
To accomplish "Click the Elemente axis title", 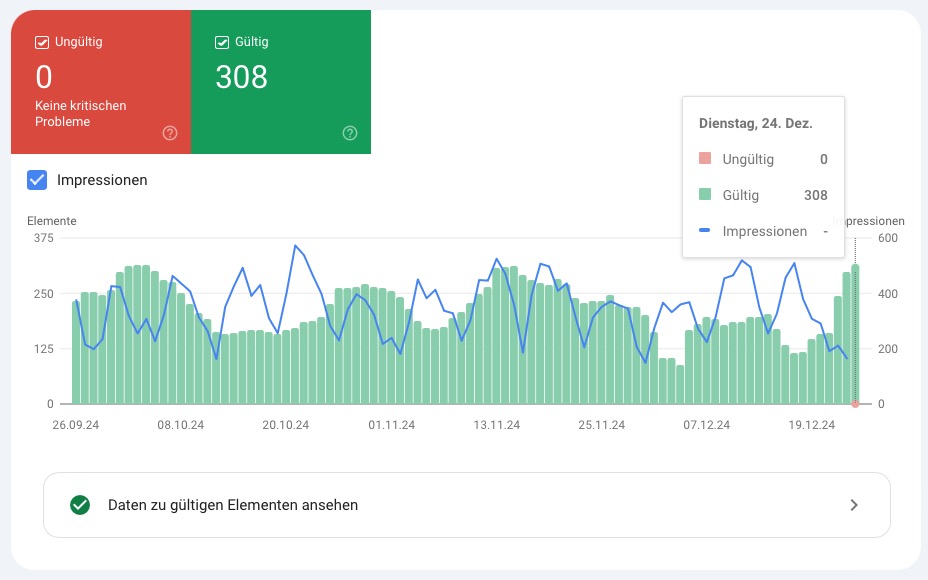I will 50,221.
